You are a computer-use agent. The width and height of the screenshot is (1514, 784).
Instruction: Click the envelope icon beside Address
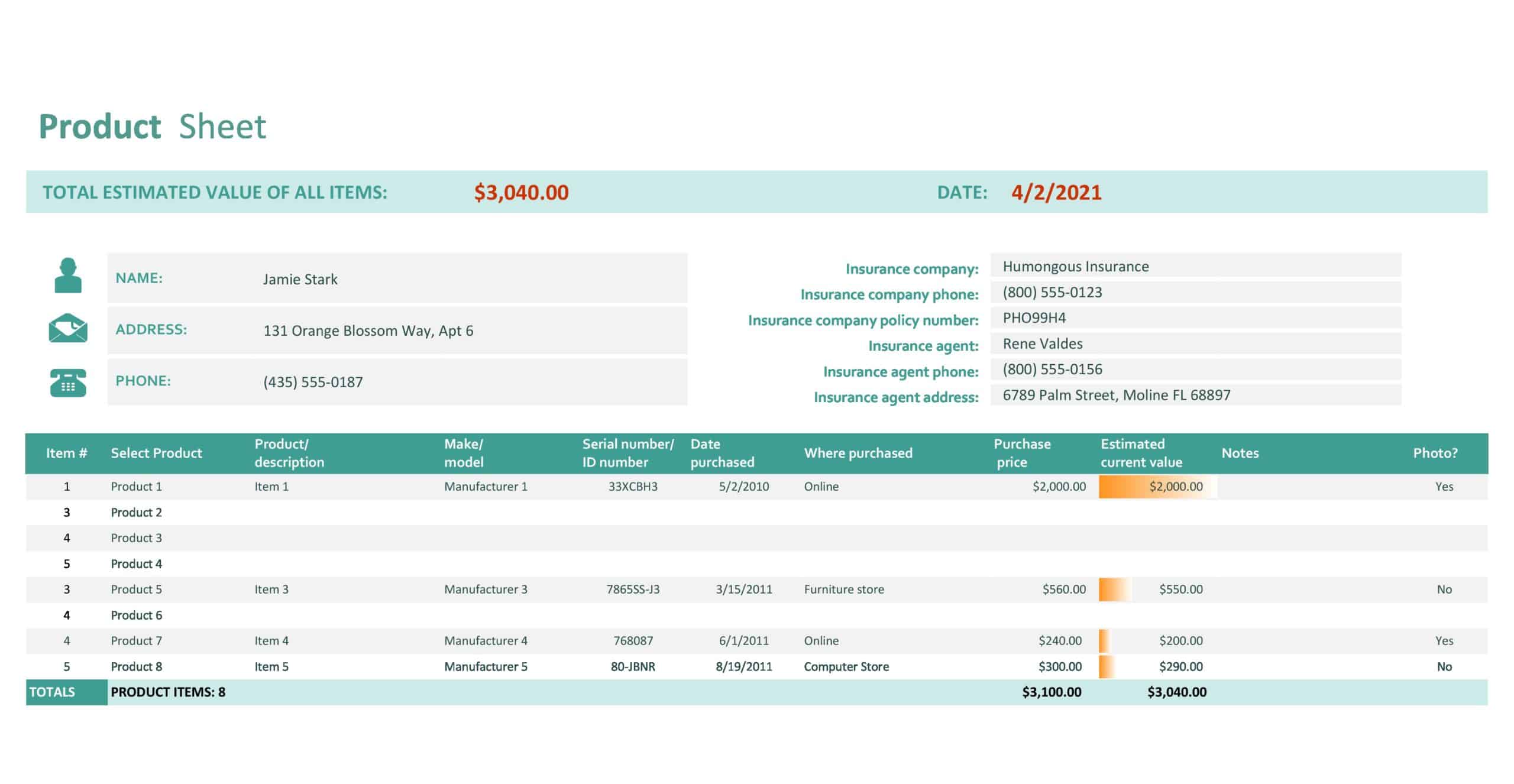click(x=68, y=328)
